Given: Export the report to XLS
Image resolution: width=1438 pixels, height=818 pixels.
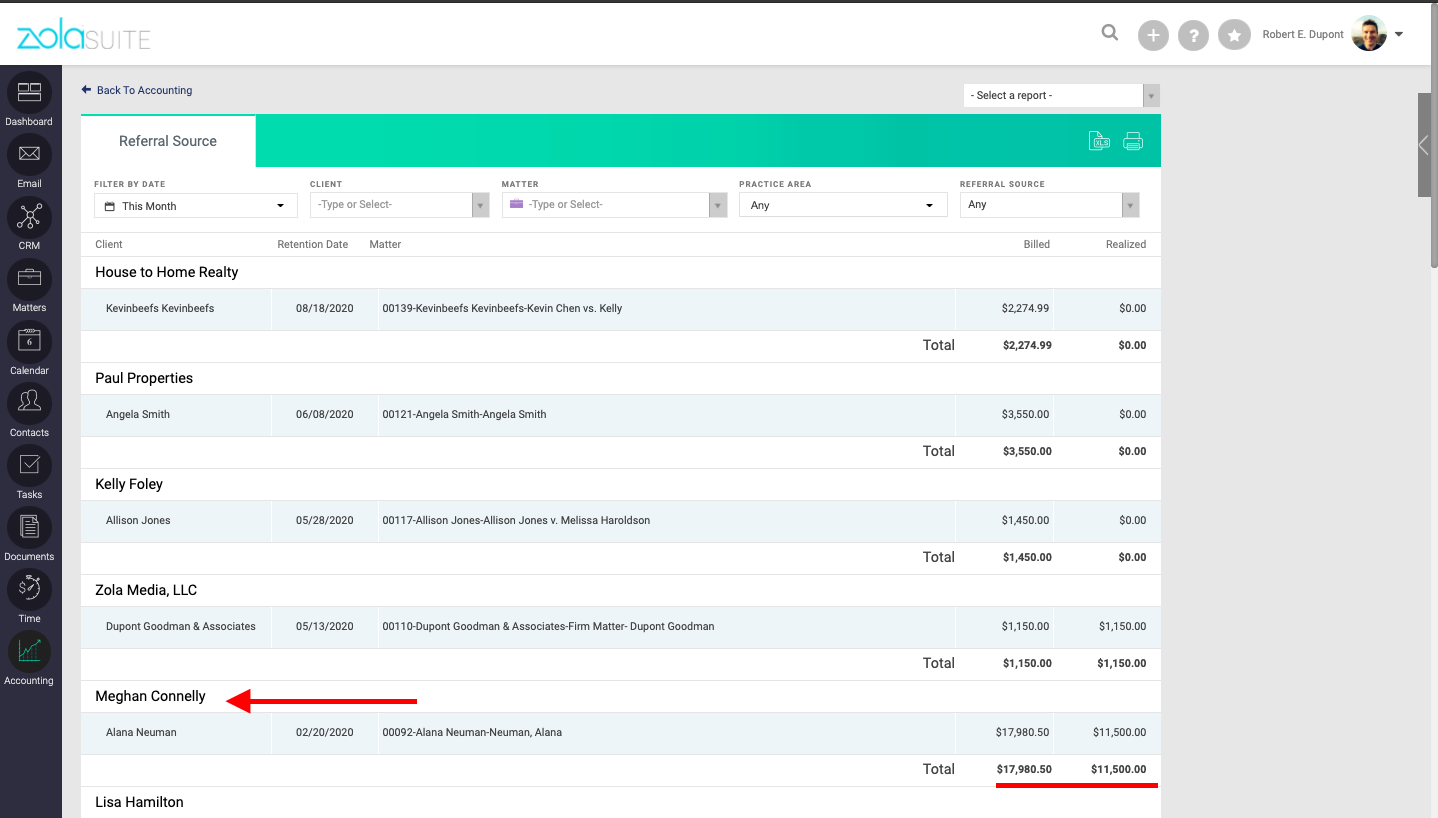Looking at the screenshot, I should [x=1100, y=141].
